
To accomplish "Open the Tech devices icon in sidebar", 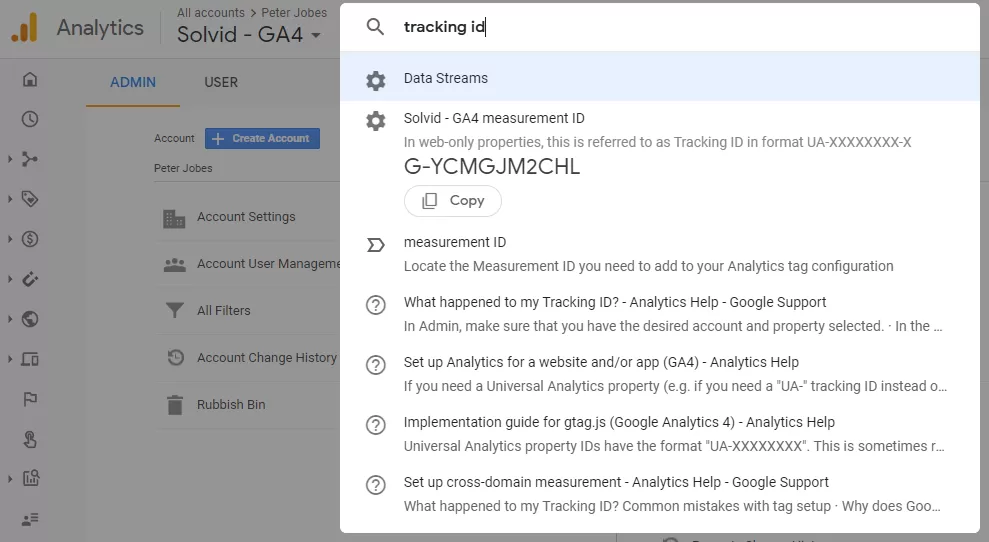I will point(30,359).
